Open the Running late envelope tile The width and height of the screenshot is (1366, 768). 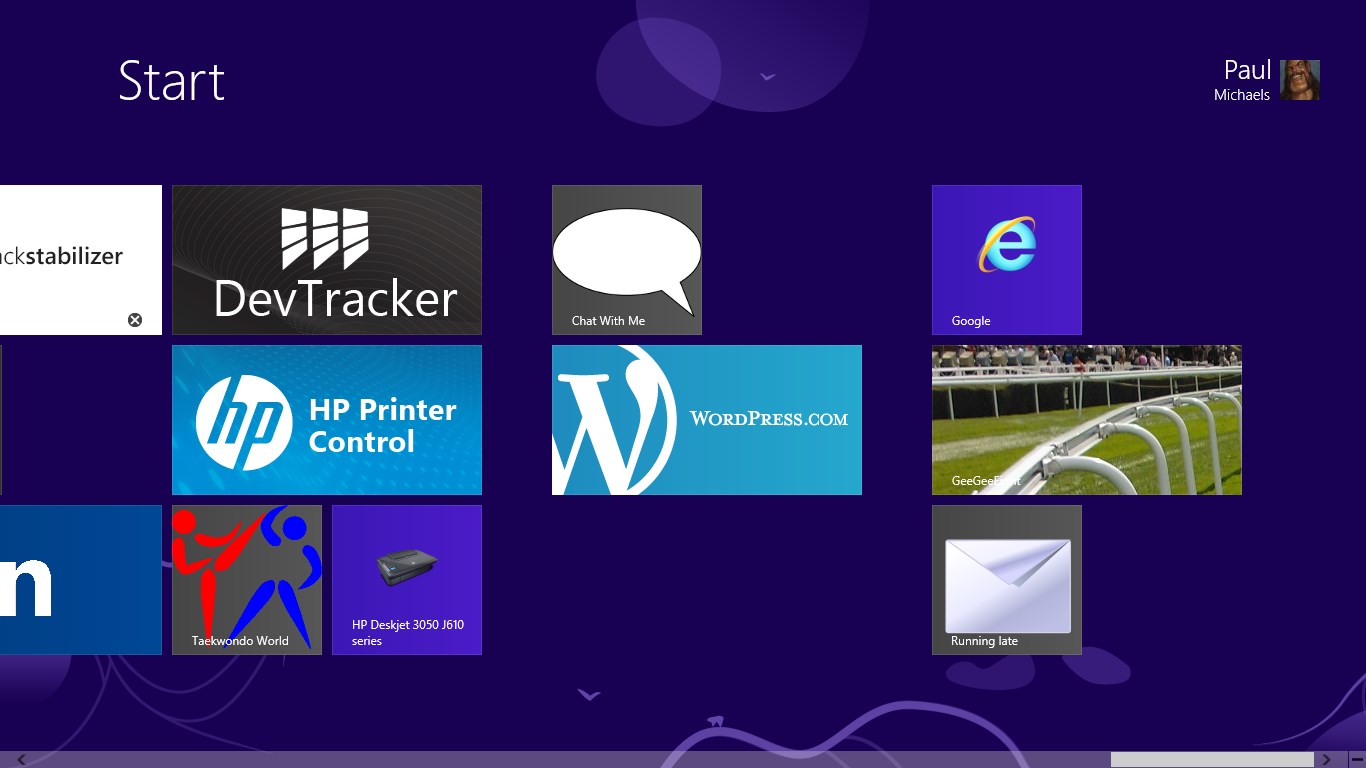click(x=1006, y=580)
